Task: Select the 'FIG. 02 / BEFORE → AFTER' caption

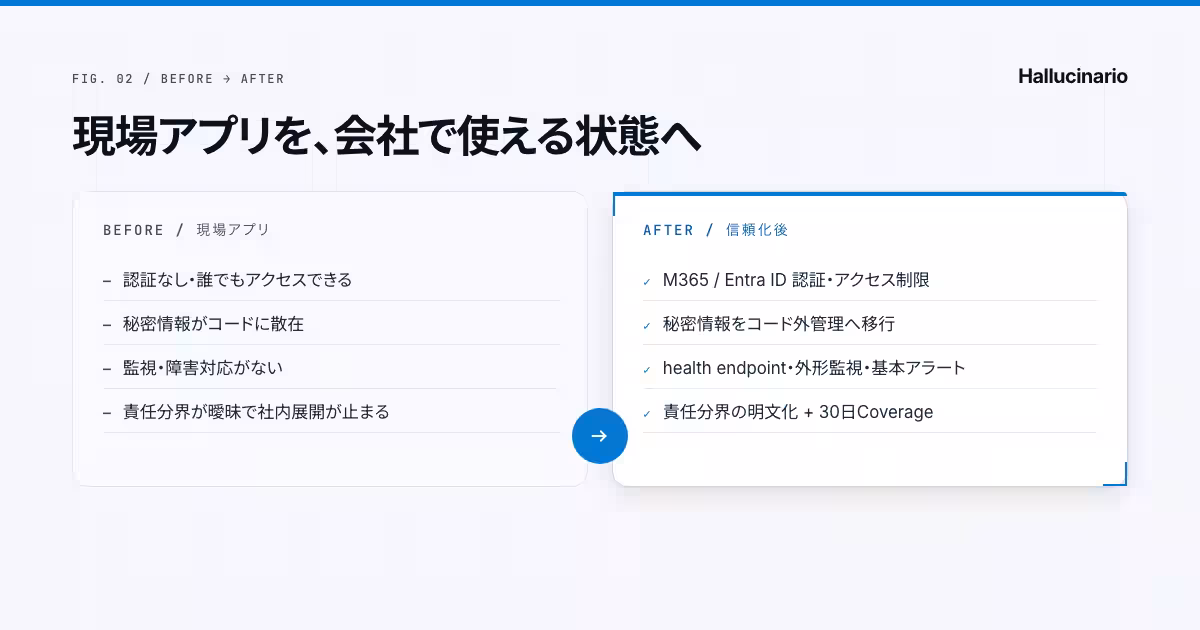Action: point(178,79)
